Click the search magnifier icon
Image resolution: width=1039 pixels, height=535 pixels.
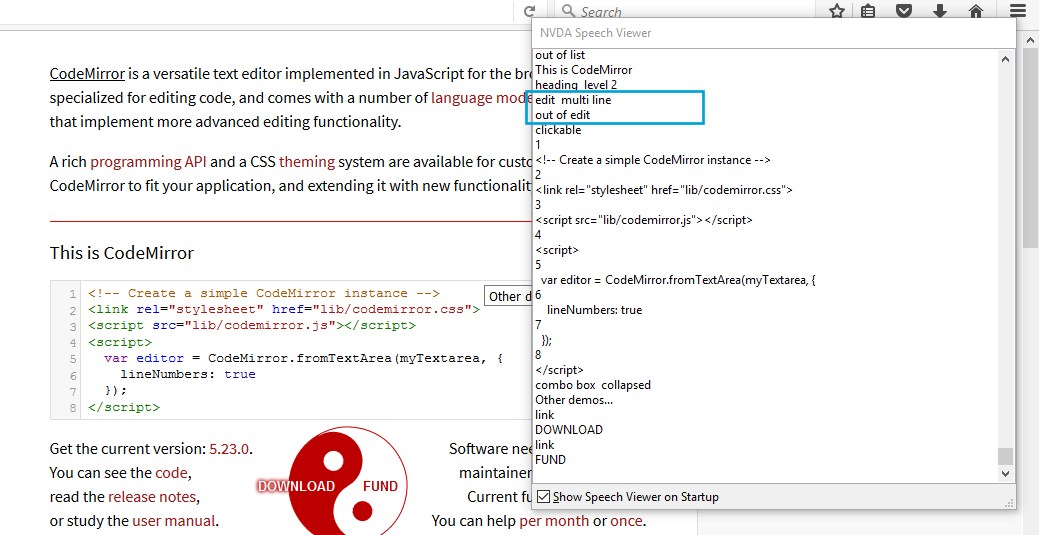coord(568,11)
